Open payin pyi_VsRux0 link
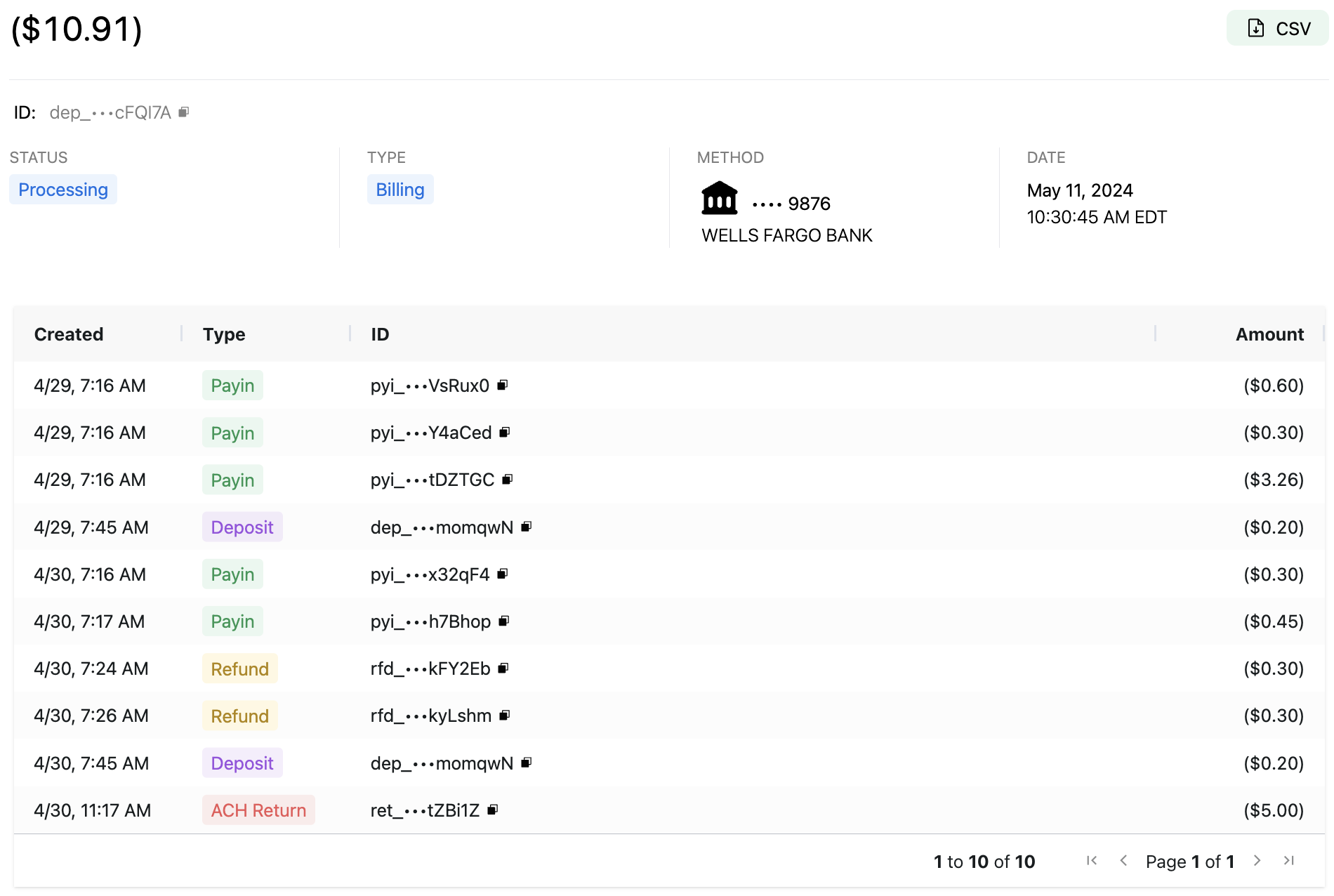1334x896 pixels. click(430, 386)
